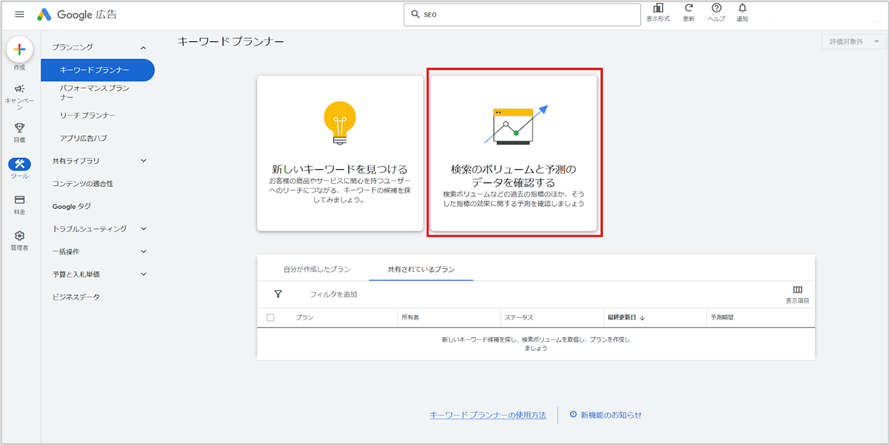
Task: Select キーワード プランナー menu item
Action: 98,70
